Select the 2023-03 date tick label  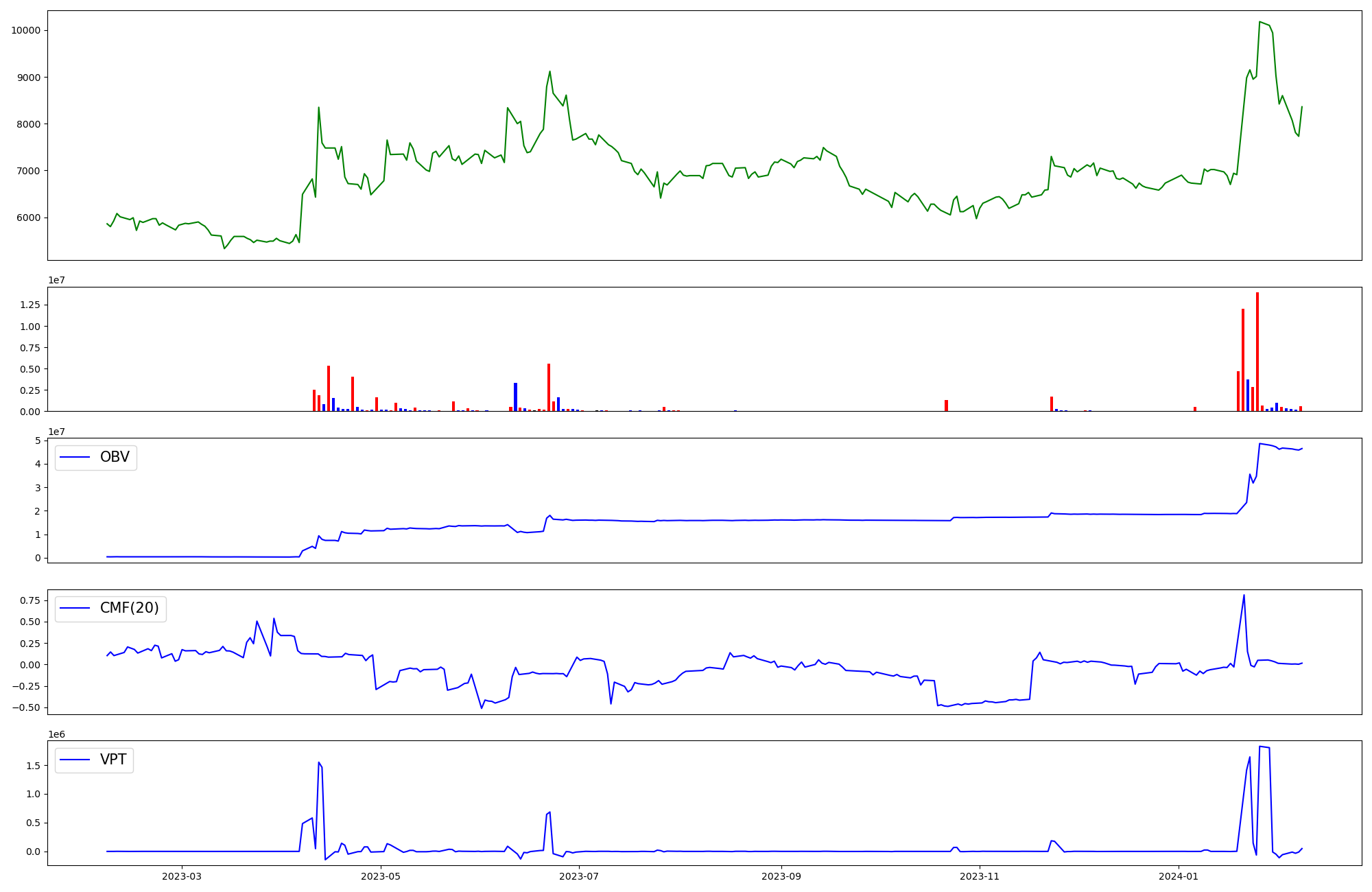pos(182,876)
